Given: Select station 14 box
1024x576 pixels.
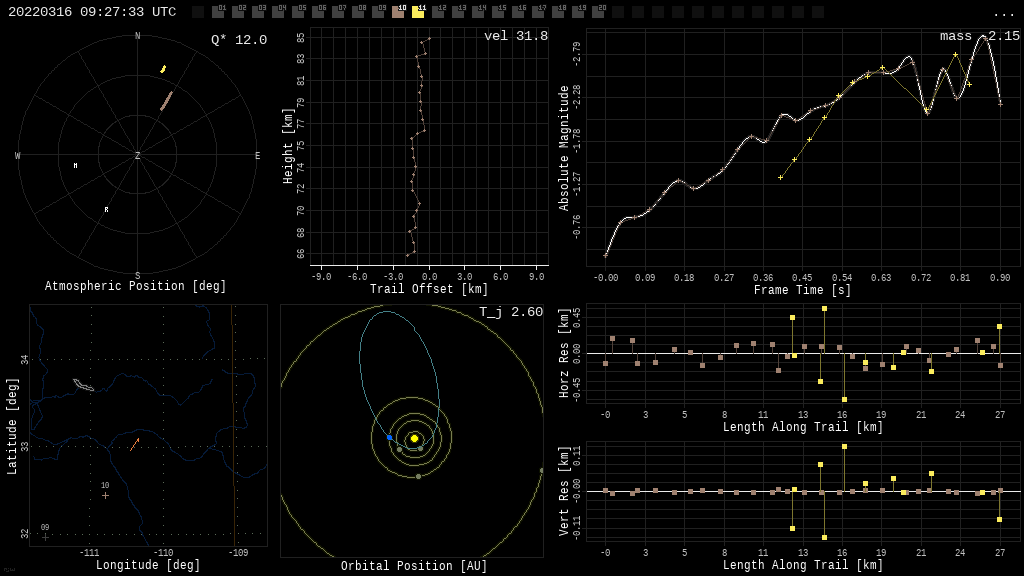Looking at the screenshot, I should point(478,12).
